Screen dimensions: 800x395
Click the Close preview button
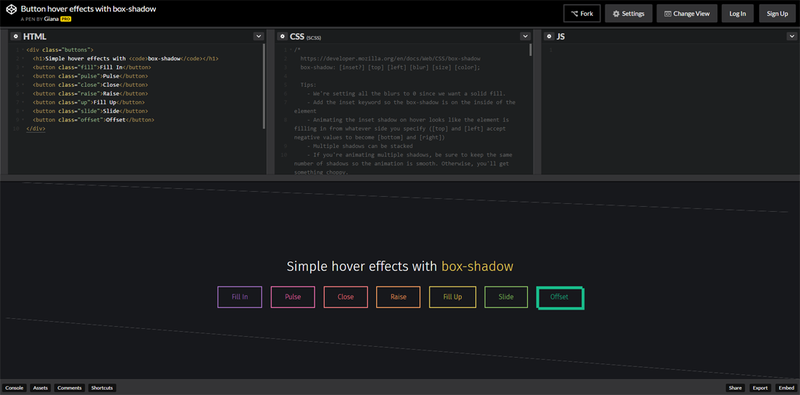(346, 297)
